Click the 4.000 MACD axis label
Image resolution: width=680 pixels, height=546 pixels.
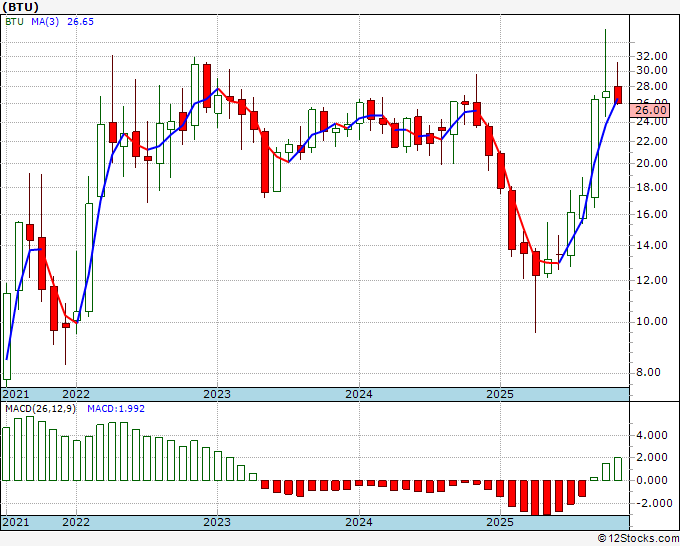[652, 435]
